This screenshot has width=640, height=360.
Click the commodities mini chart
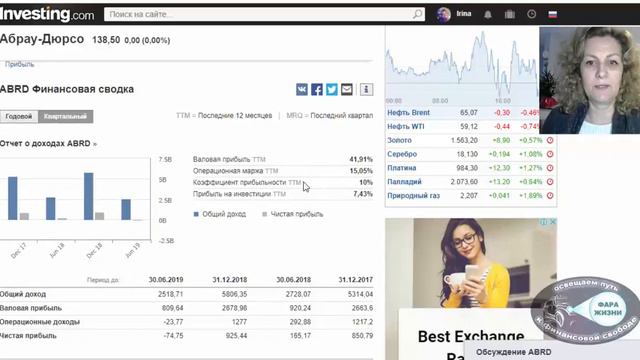[x=462, y=66]
